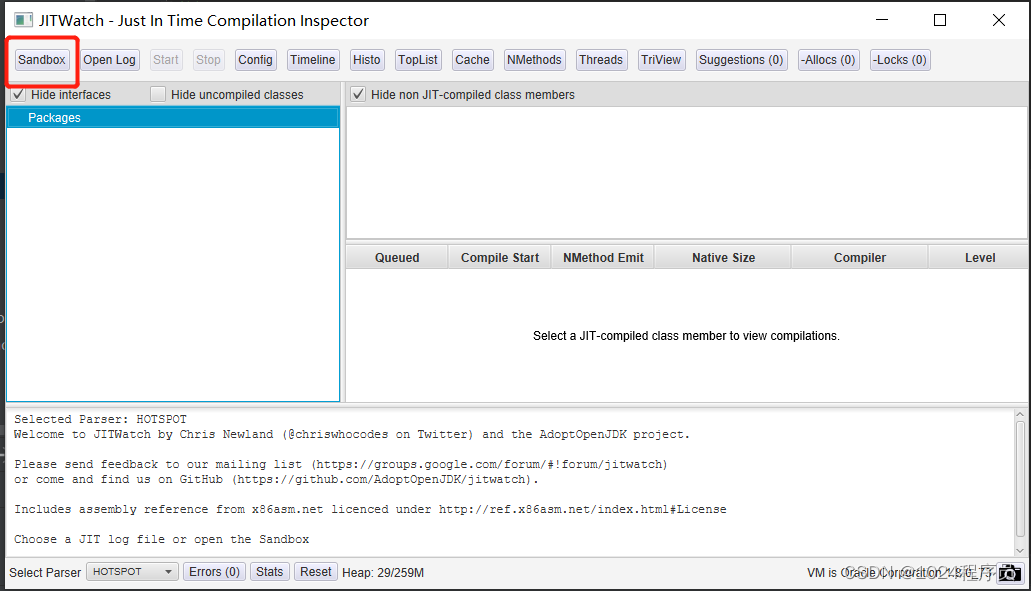The height and width of the screenshot is (591, 1031).
Task: Open the Sandbox button
Action: 41,60
